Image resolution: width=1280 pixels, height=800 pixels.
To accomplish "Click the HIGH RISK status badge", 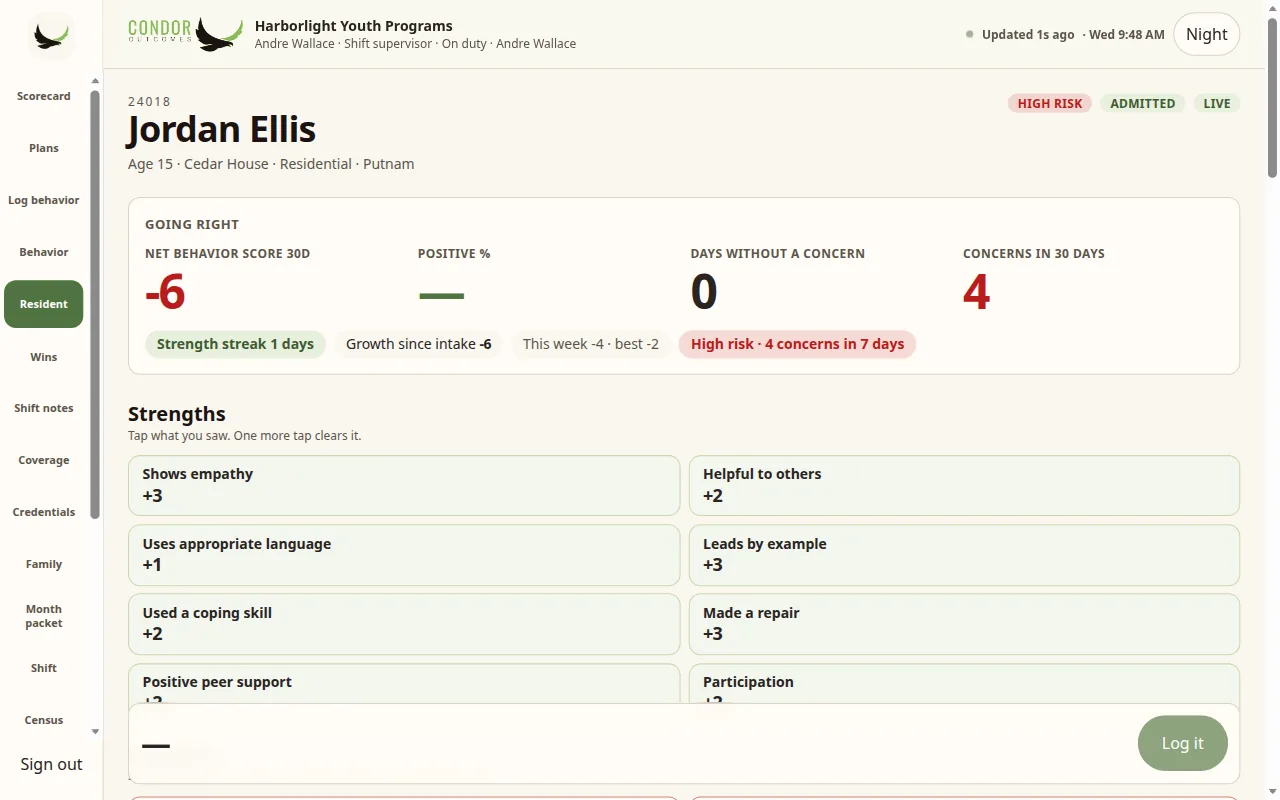I will click(1050, 103).
